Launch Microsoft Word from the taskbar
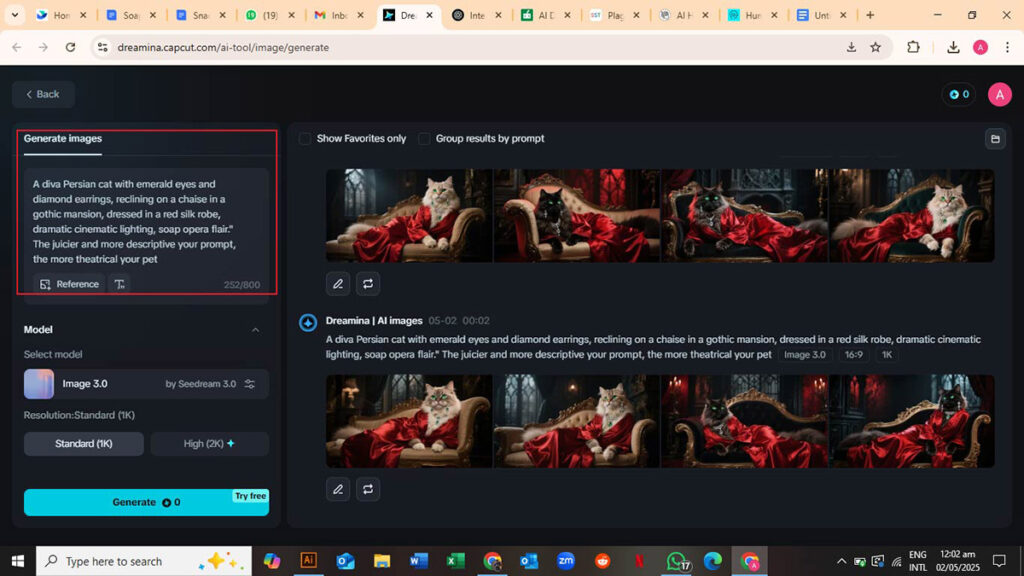 point(419,560)
